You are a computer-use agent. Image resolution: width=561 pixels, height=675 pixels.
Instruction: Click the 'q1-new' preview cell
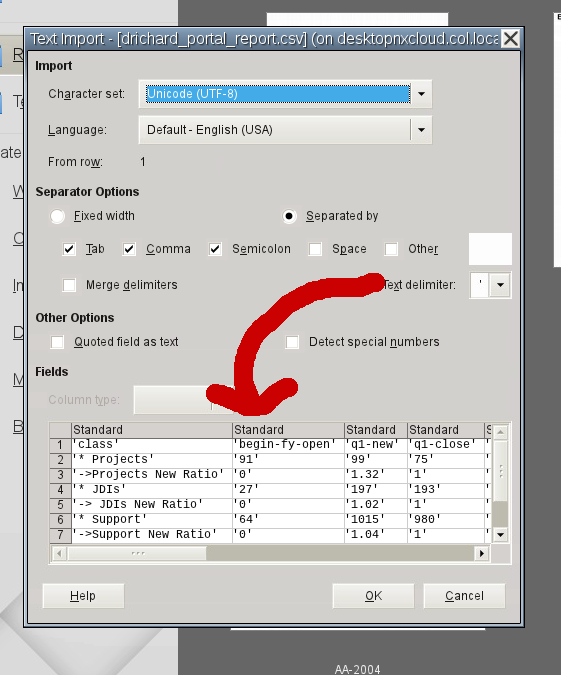coord(376,444)
